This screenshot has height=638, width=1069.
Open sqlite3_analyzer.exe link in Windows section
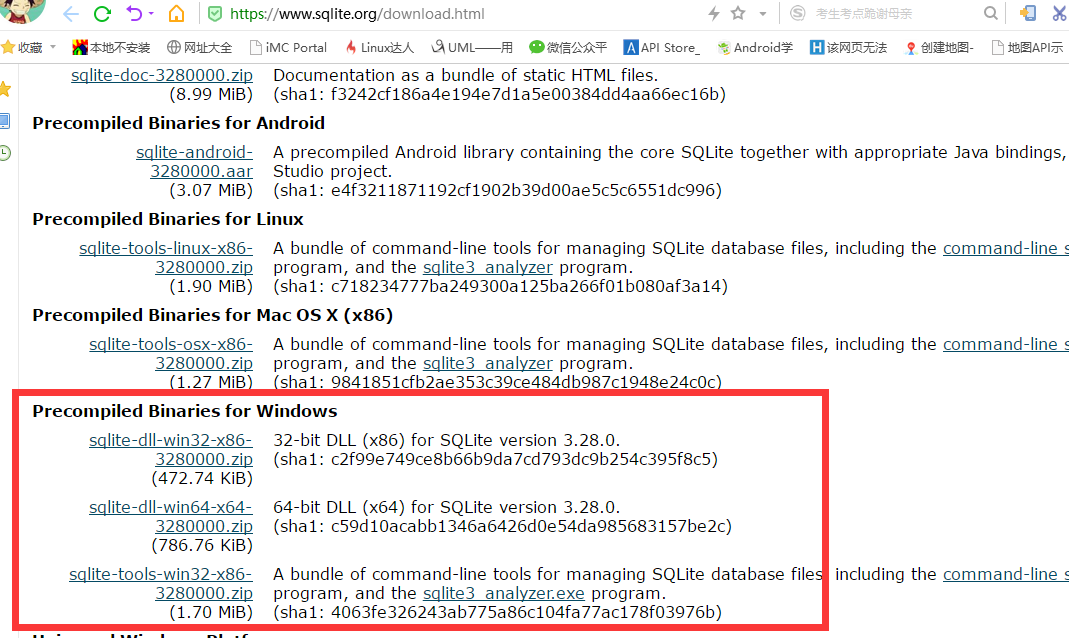504,593
